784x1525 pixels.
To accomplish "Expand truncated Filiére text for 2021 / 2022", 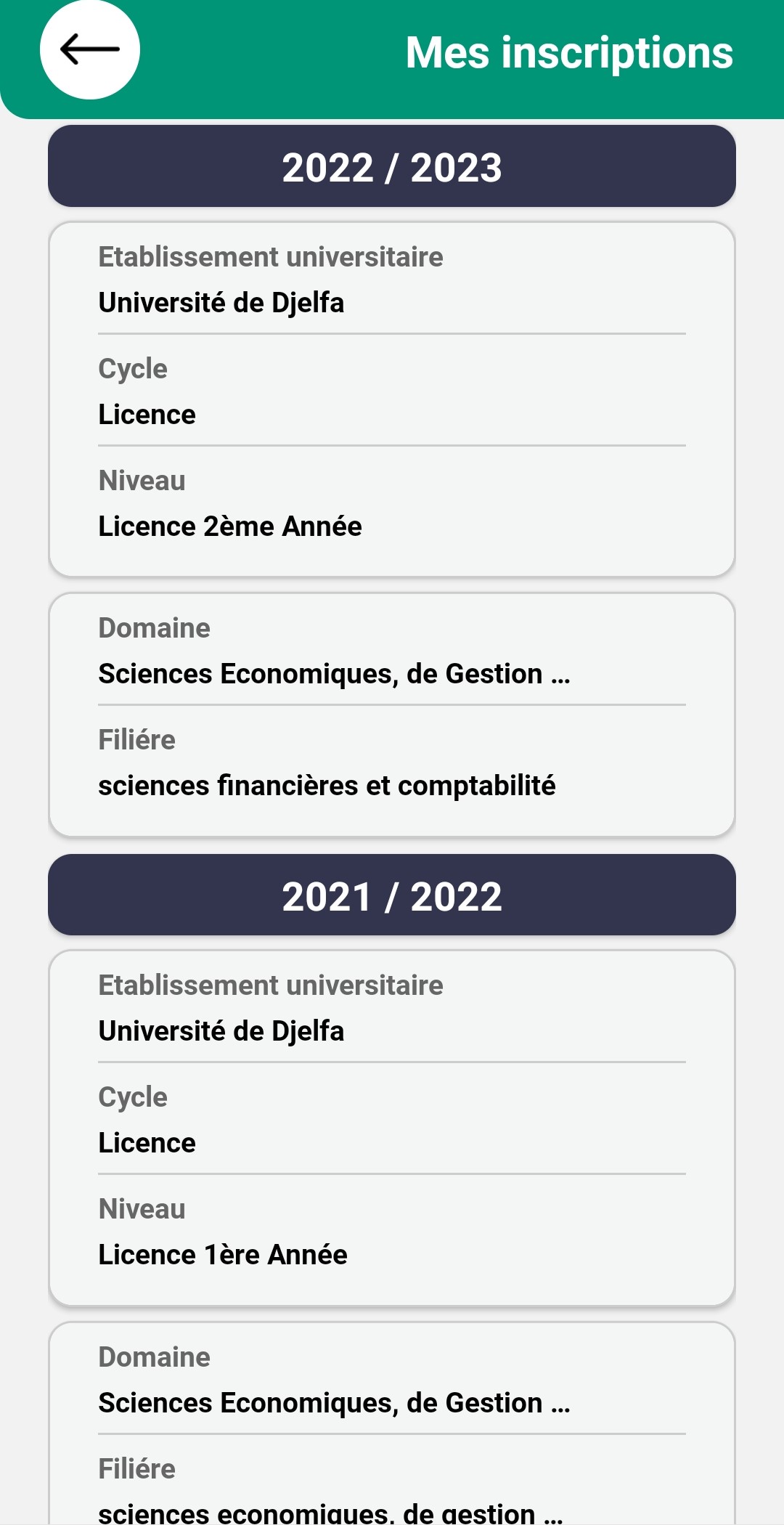I will tap(331, 1513).
